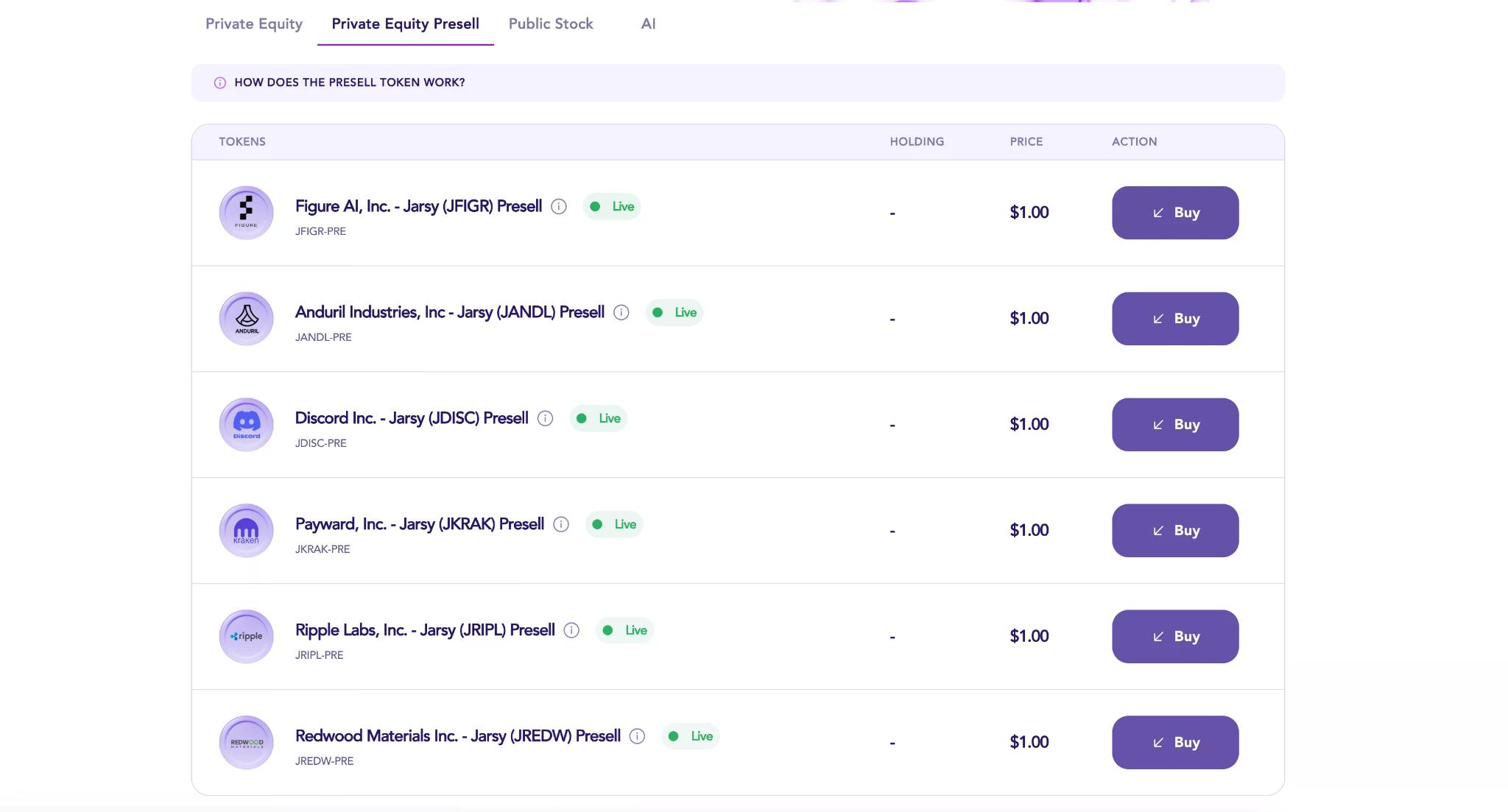Switch to the AI tab
This screenshot has width=1508, height=812.
(647, 24)
